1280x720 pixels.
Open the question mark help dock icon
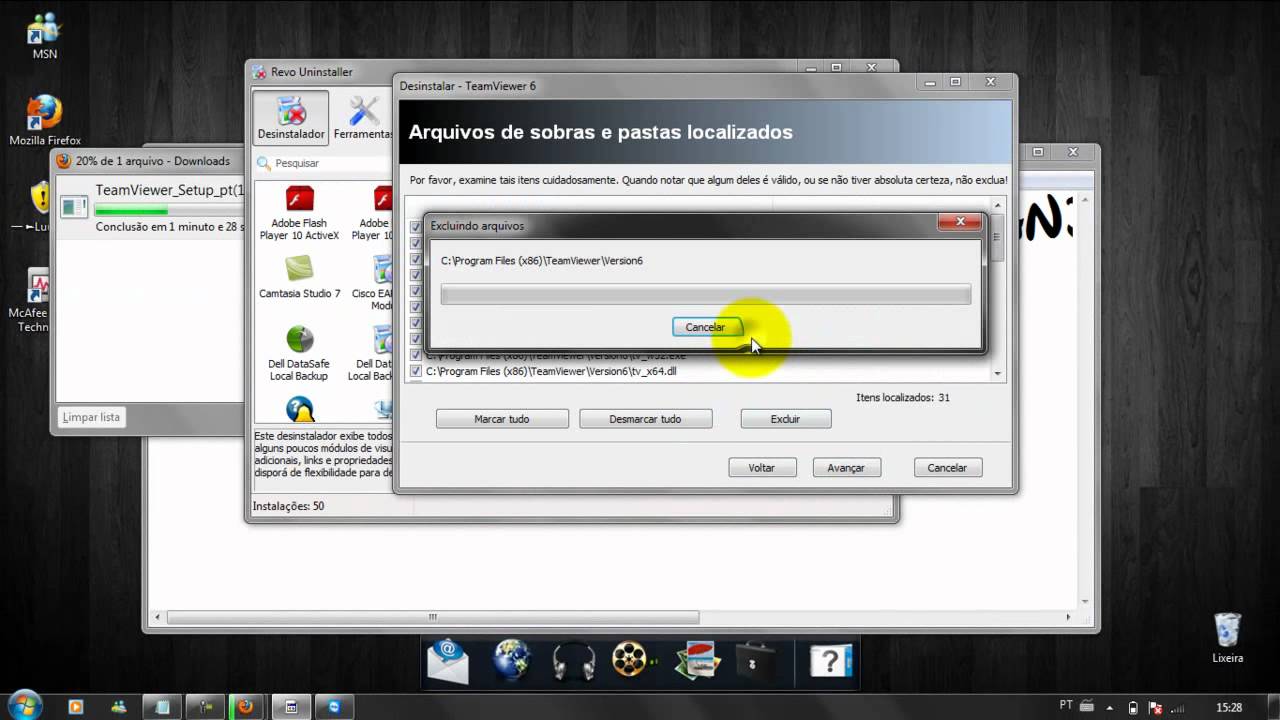pos(830,661)
